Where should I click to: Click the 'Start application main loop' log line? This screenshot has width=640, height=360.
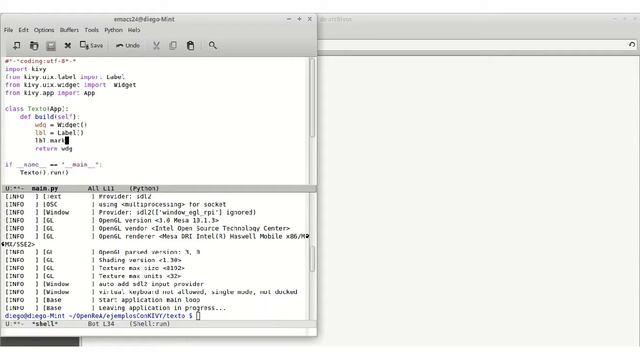click(103, 300)
